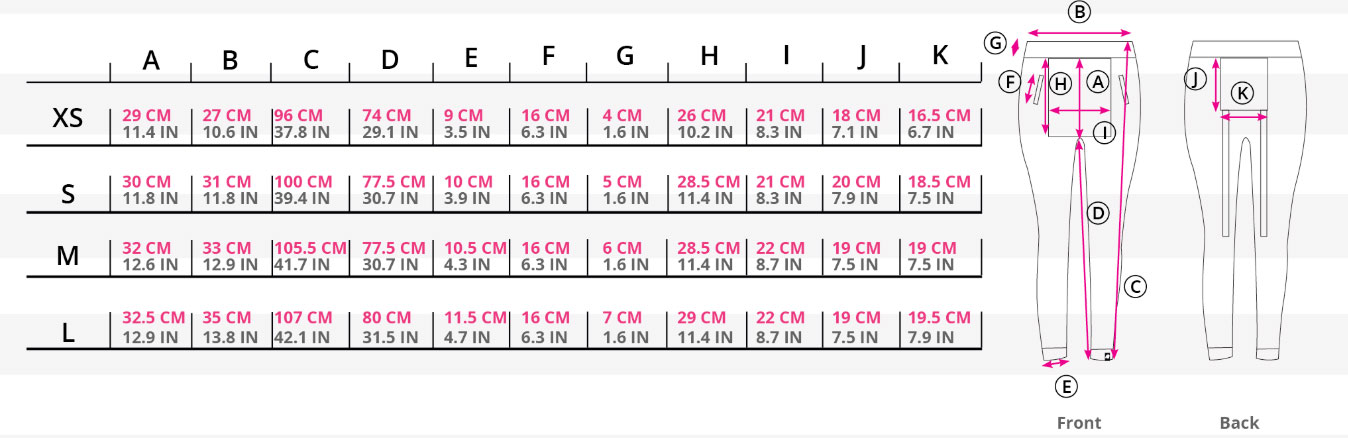Click the circled A marker on front diagram
This screenshot has height=438, width=1348.
1098,82
